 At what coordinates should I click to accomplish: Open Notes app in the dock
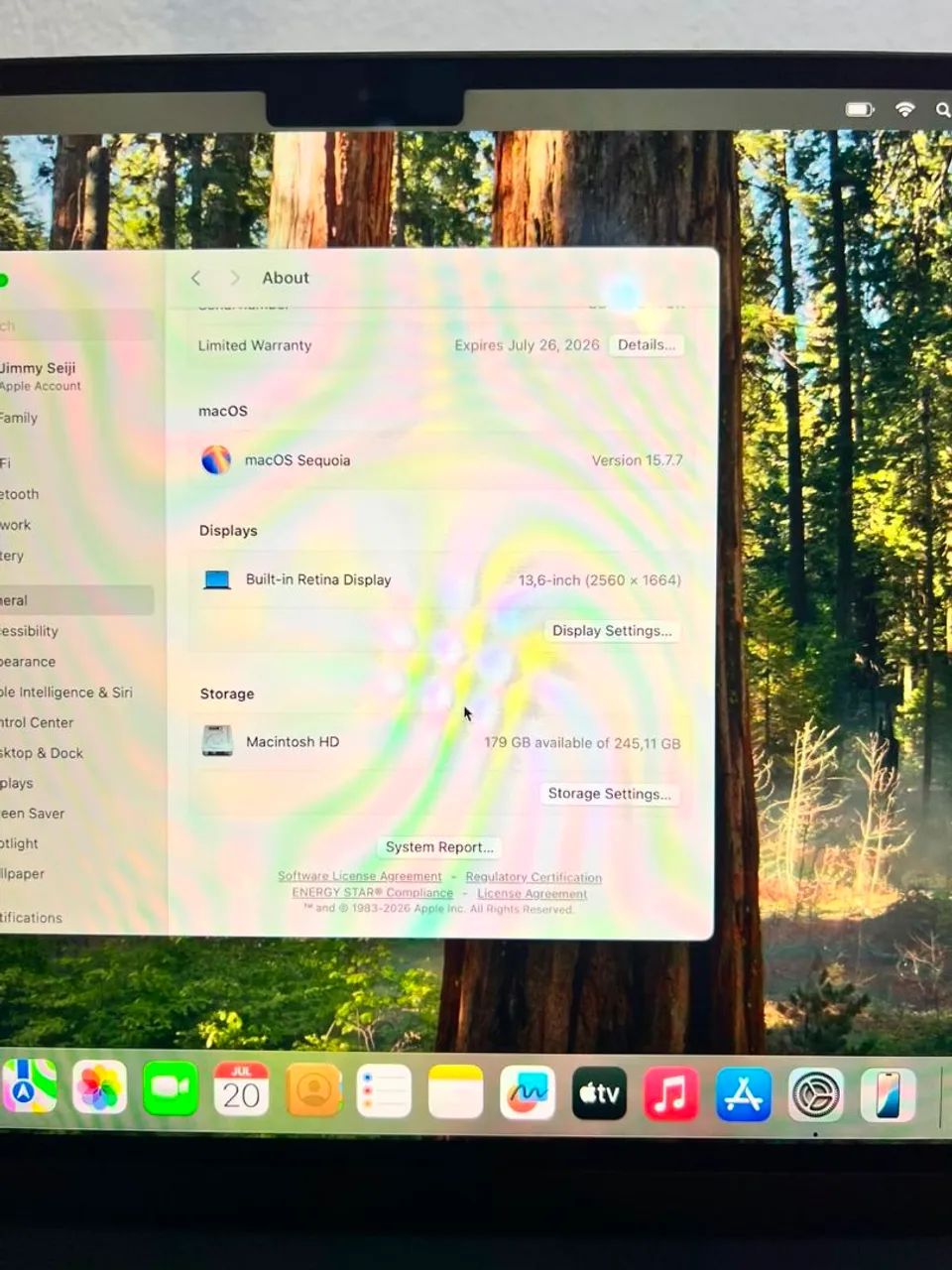coord(455,1092)
